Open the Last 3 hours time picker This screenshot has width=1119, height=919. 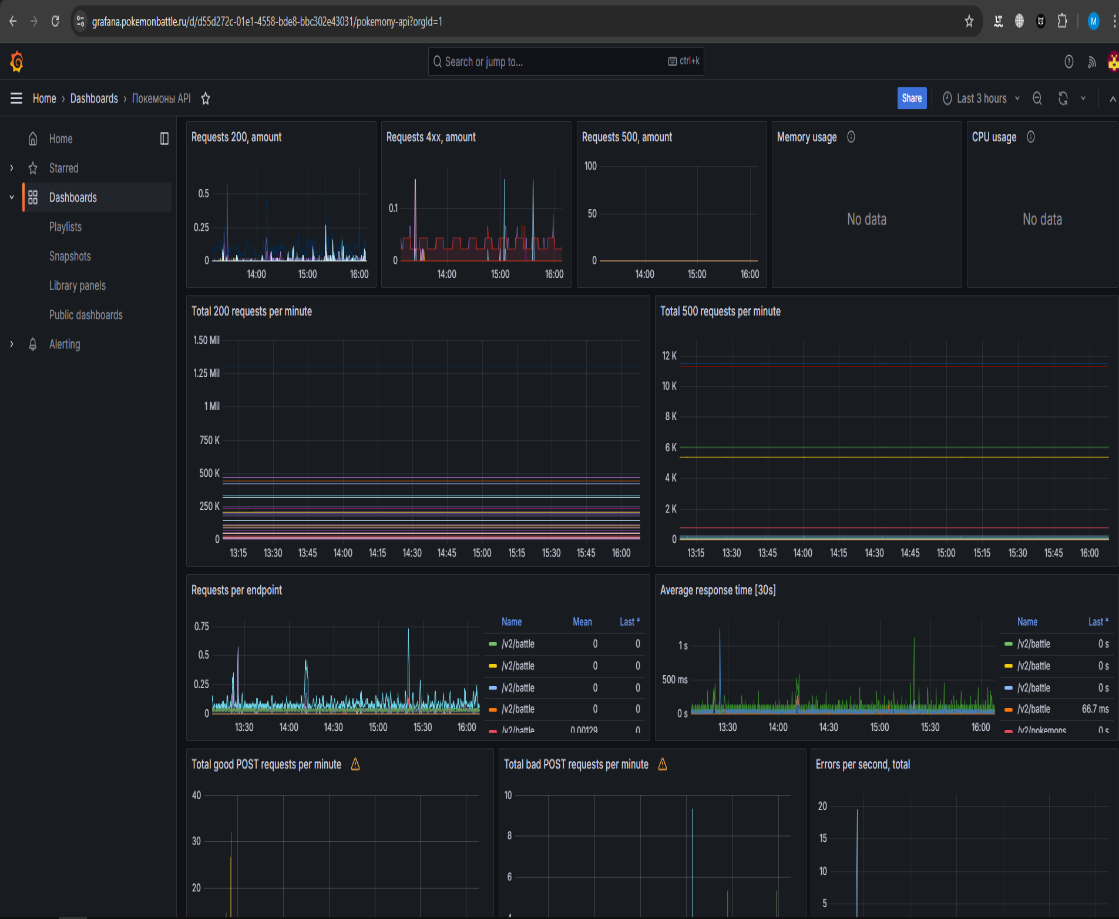pos(980,98)
